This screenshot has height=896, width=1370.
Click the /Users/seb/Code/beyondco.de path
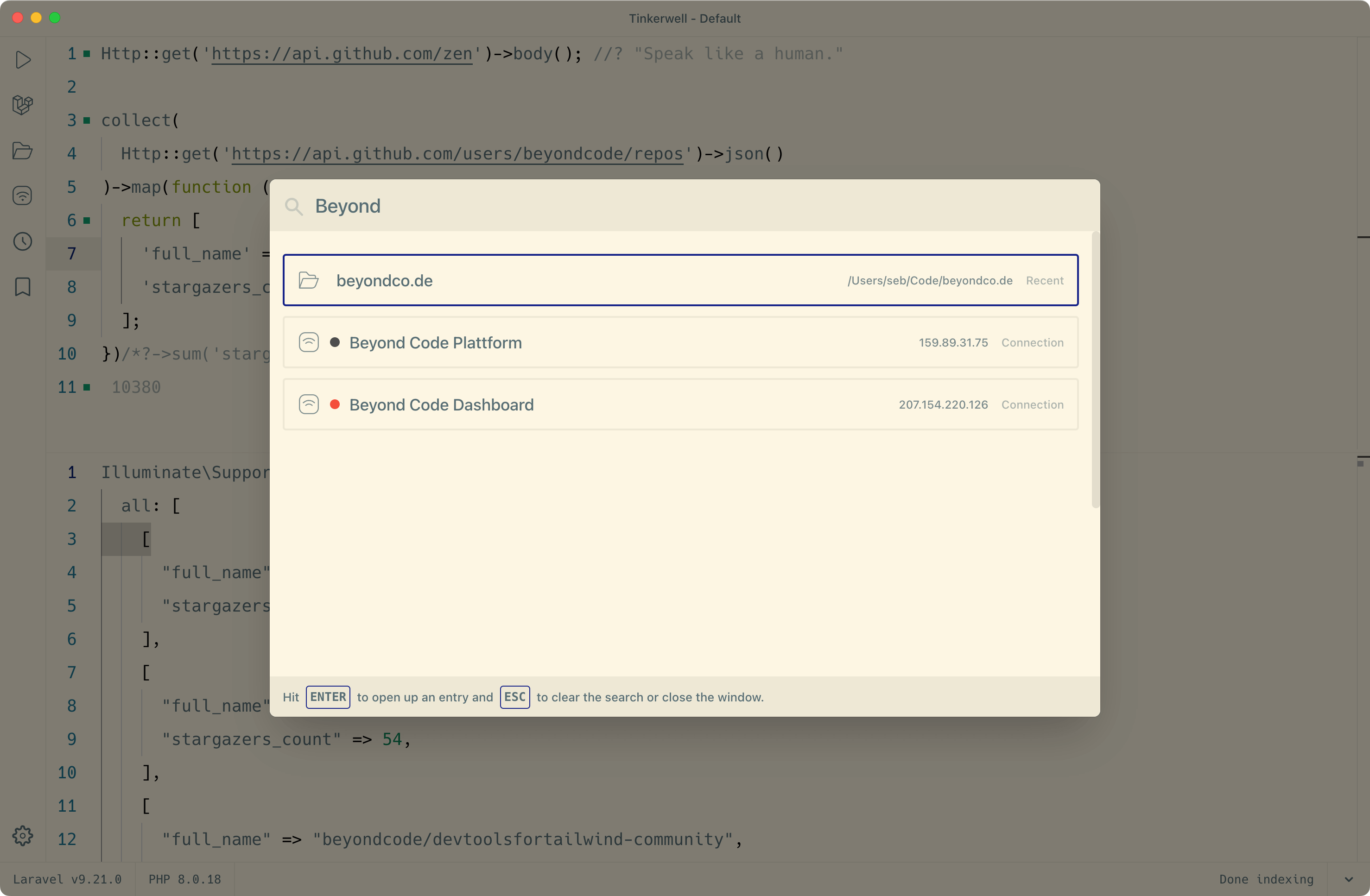(930, 280)
